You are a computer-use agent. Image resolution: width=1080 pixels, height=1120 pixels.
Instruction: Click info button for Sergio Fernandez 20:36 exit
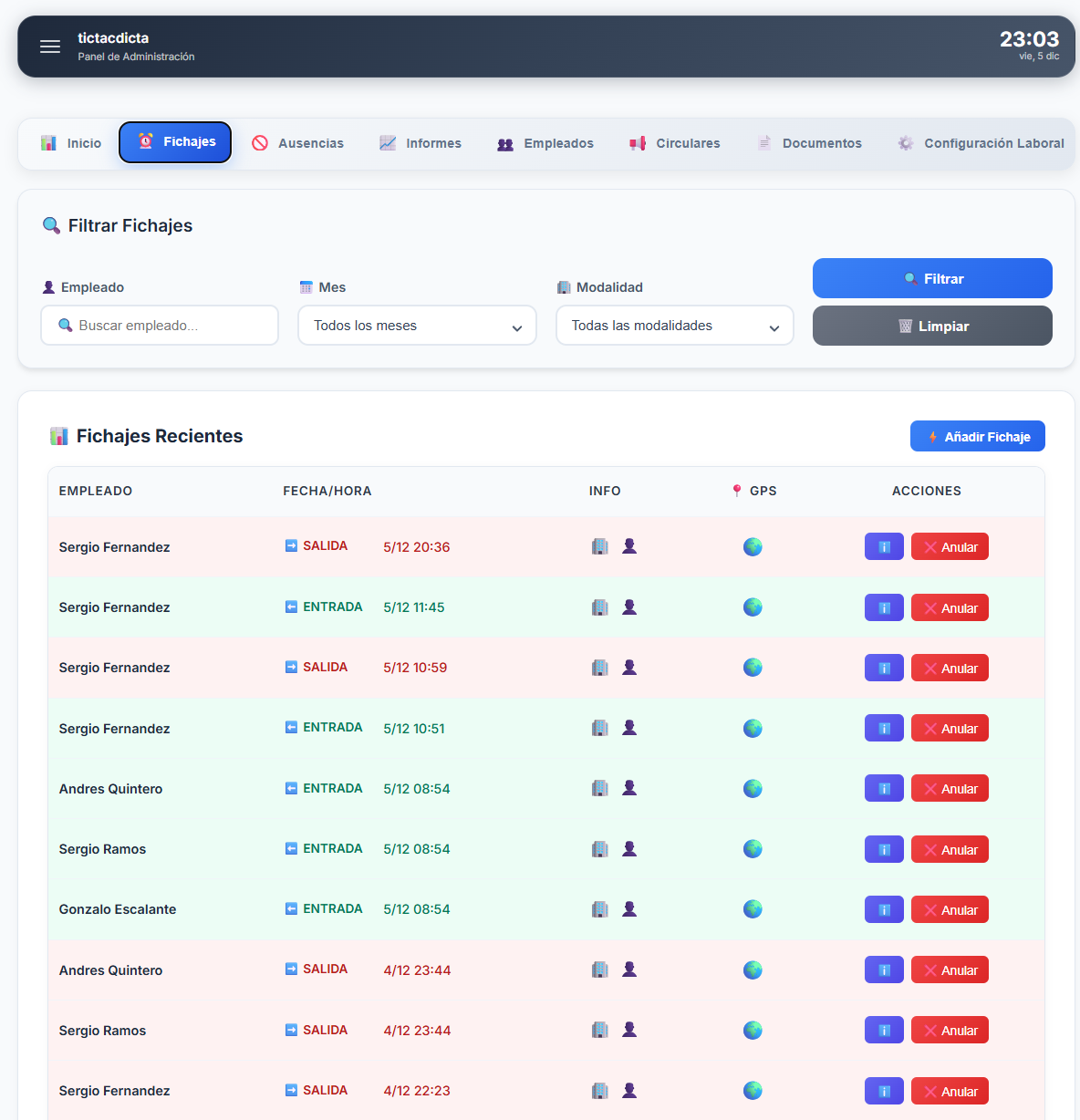pos(883,547)
